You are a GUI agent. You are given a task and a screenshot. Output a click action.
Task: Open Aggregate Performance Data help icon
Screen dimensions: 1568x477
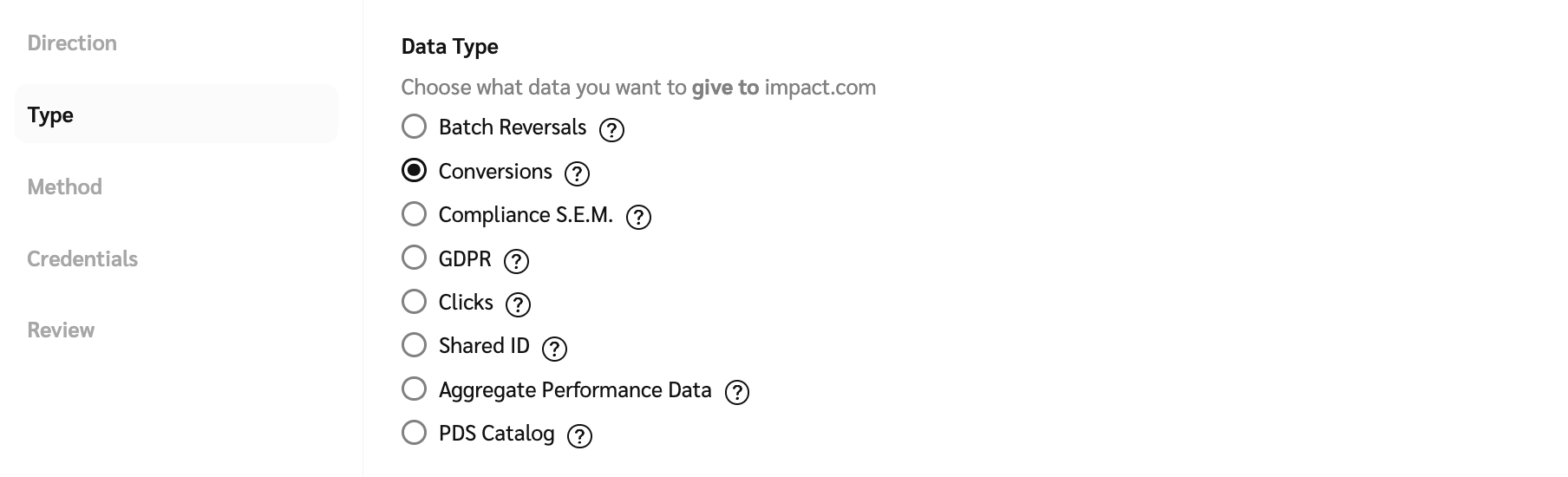(736, 393)
